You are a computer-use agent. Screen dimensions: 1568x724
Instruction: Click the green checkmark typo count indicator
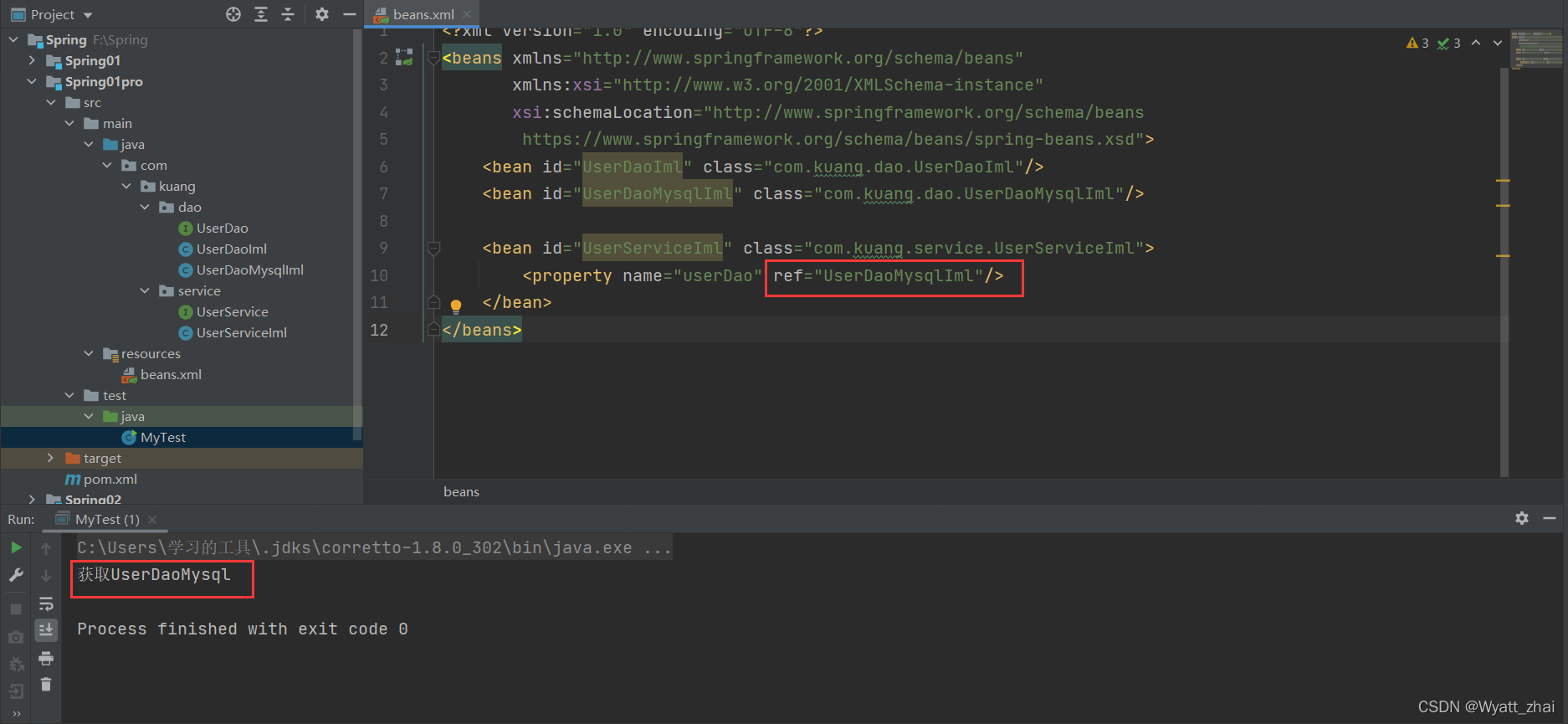pyautogui.click(x=1449, y=43)
